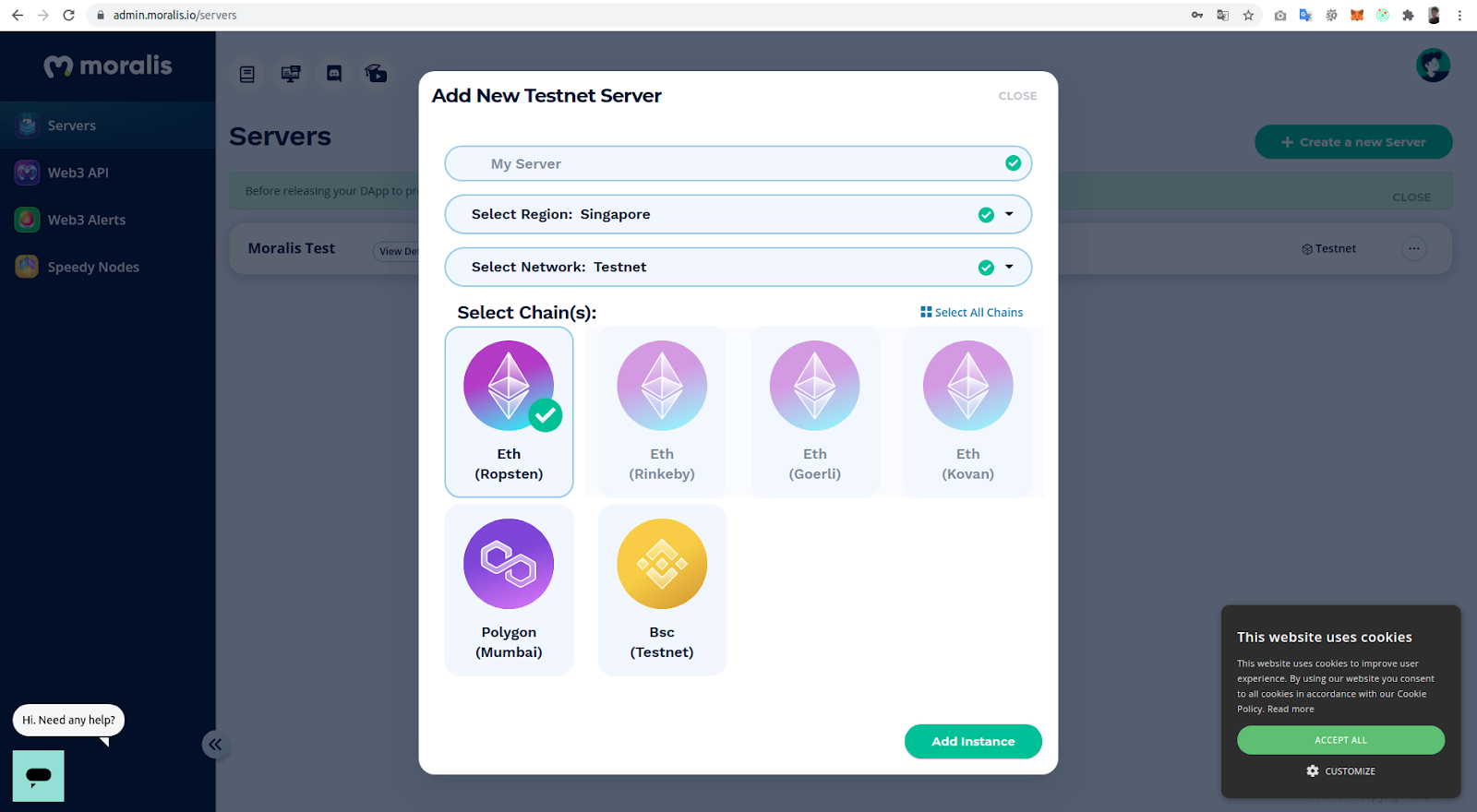Viewport: 1477px width, 812px height.
Task: Click the Add Instance button
Action: pos(973,741)
